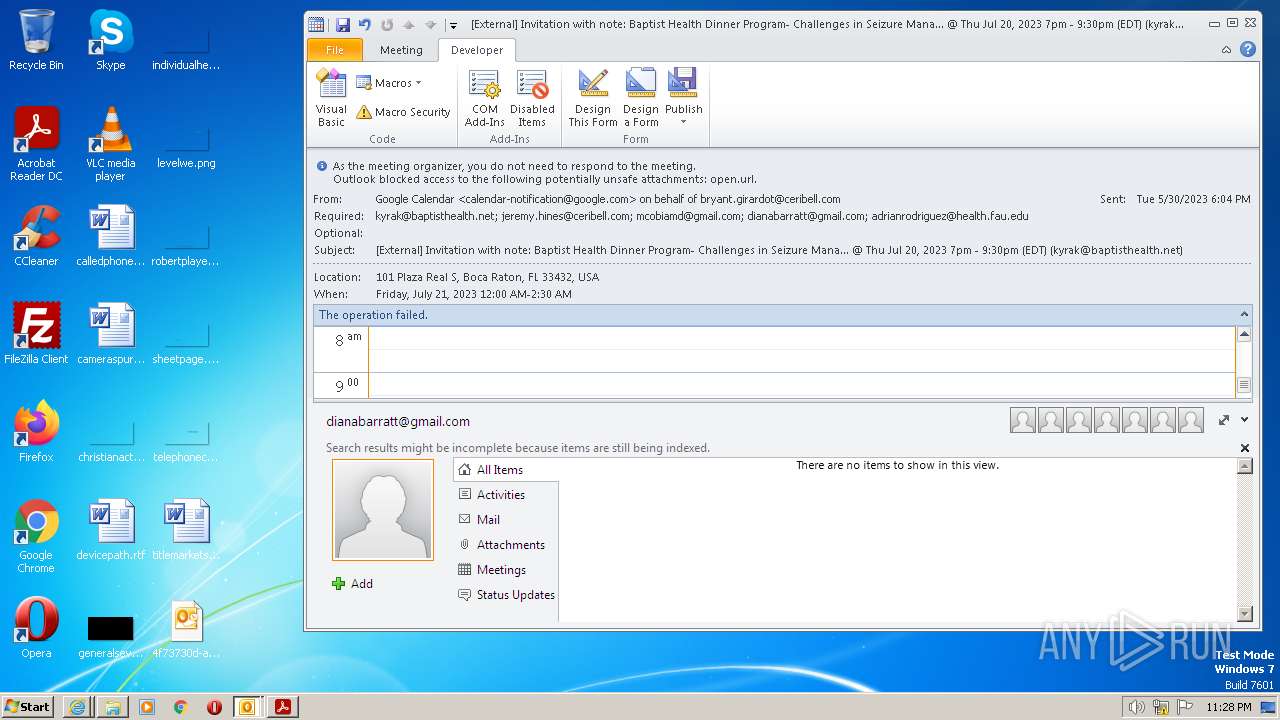Click the Undo arrow in the title bar
Viewport: 1280px width, 720px height.
[x=365, y=24]
